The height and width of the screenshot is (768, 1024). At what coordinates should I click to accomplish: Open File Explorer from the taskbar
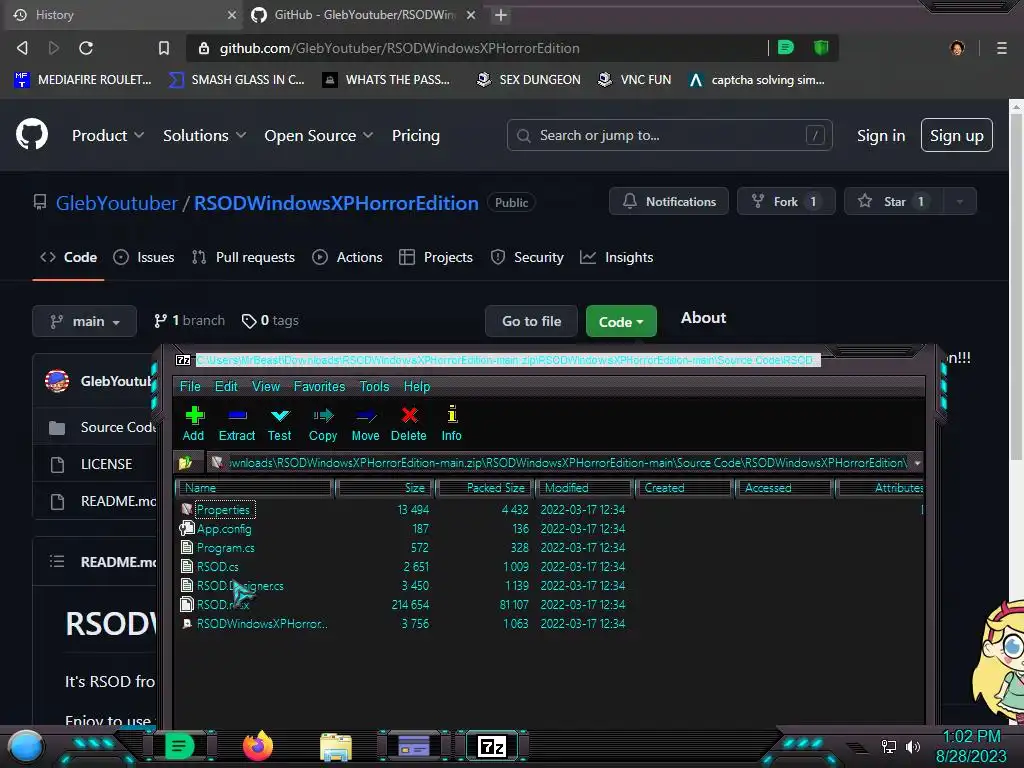tap(336, 746)
